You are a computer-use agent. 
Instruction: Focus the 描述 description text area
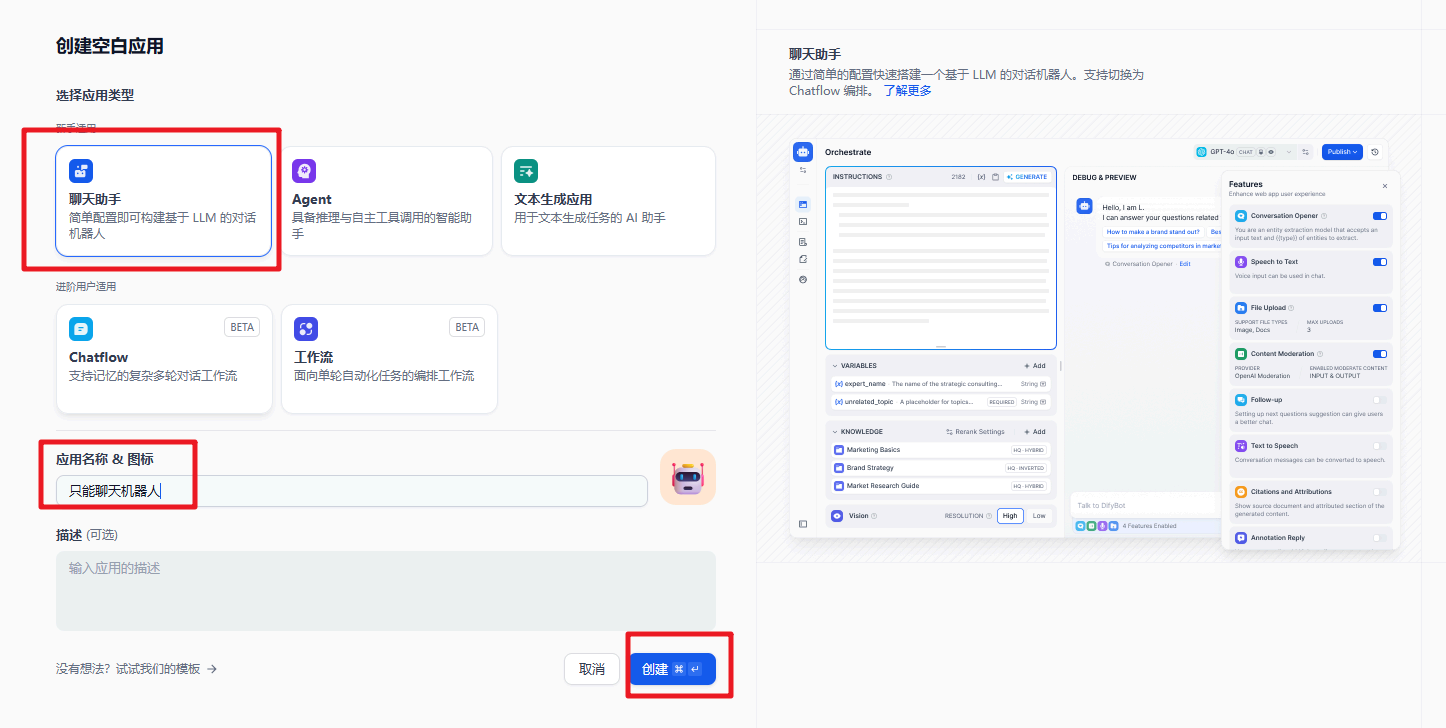click(x=386, y=591)
